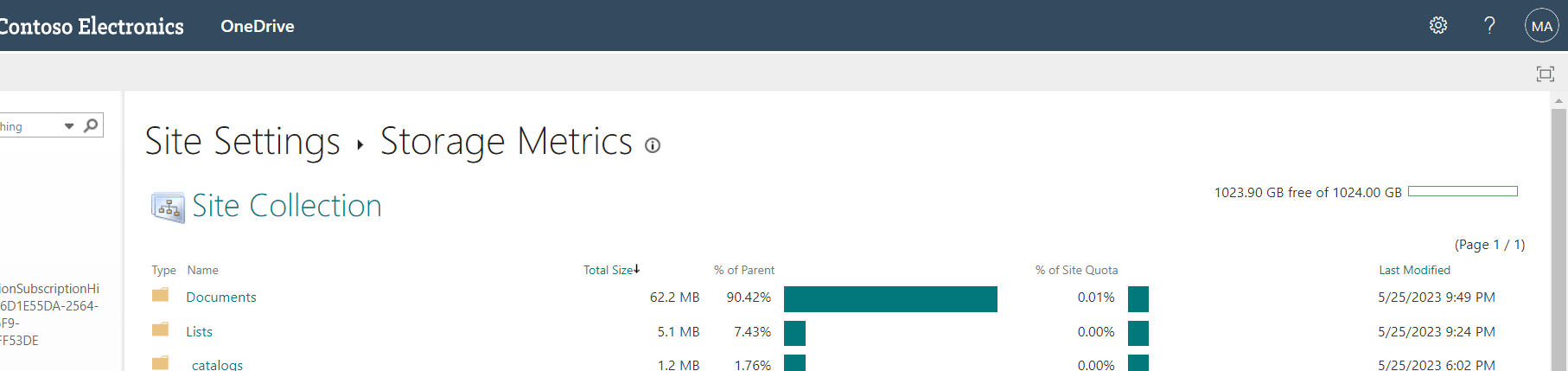Click the storage quota usage bar

[x=1463, y=191]
